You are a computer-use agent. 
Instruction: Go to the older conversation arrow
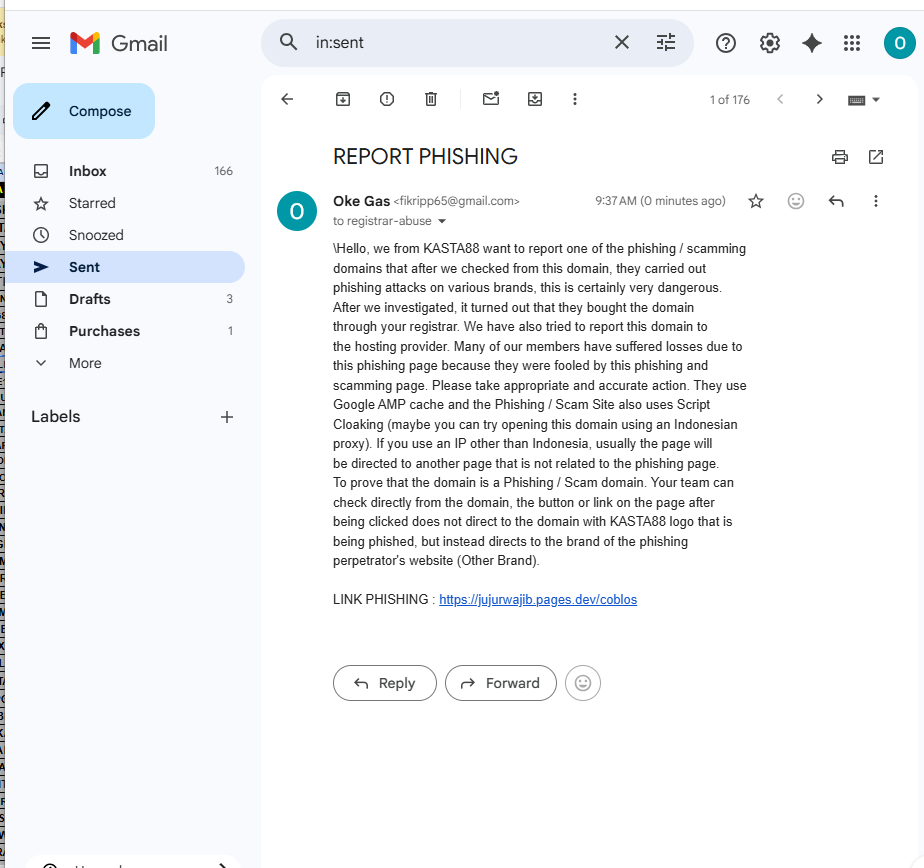point(819,99)
